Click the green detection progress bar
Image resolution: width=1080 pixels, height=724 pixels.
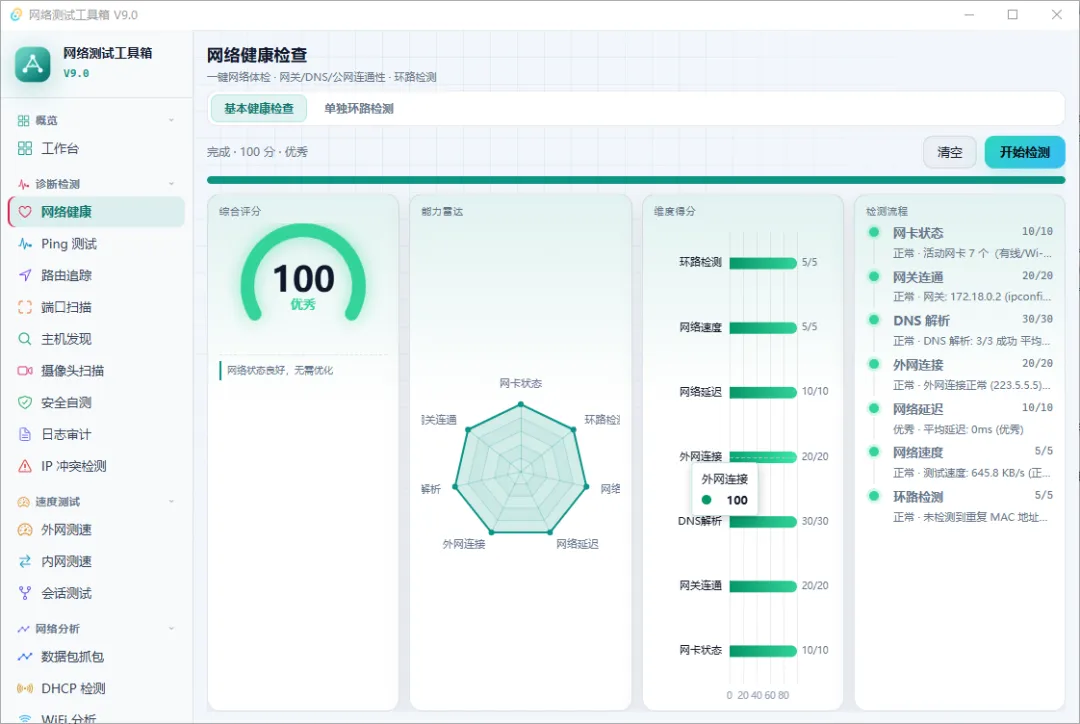pyautogui.click(x=636, y=180)
